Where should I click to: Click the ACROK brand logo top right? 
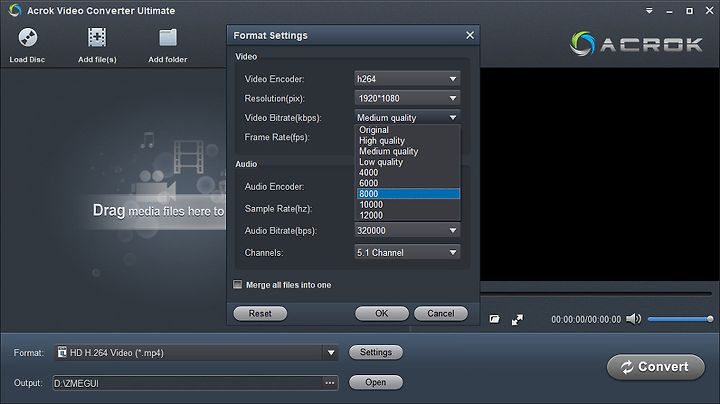pyautogui.click(x=636, y=44)
